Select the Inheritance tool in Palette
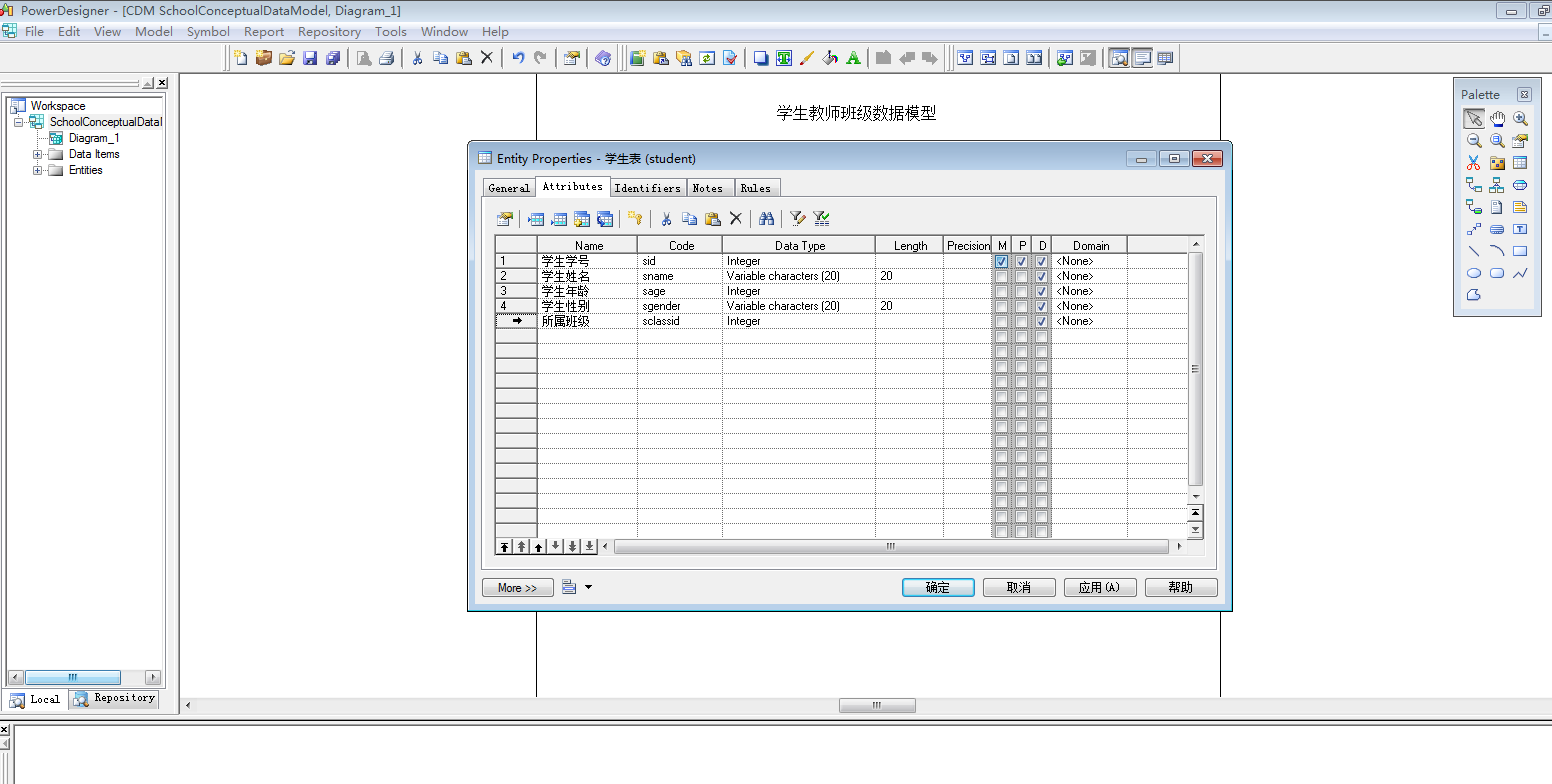1552x784 pixels. [x=1497, y=185]
